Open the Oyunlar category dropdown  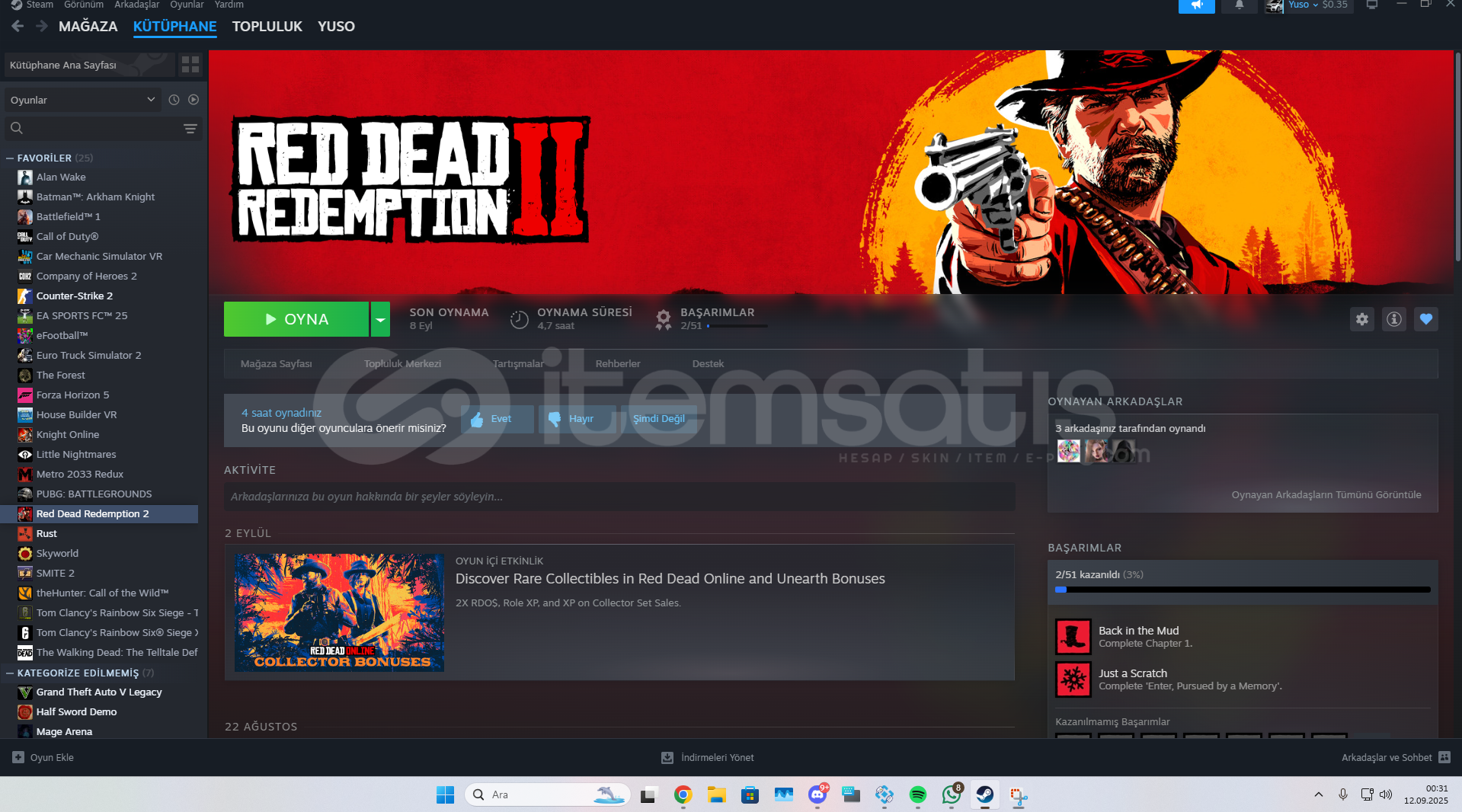(82, 100)
